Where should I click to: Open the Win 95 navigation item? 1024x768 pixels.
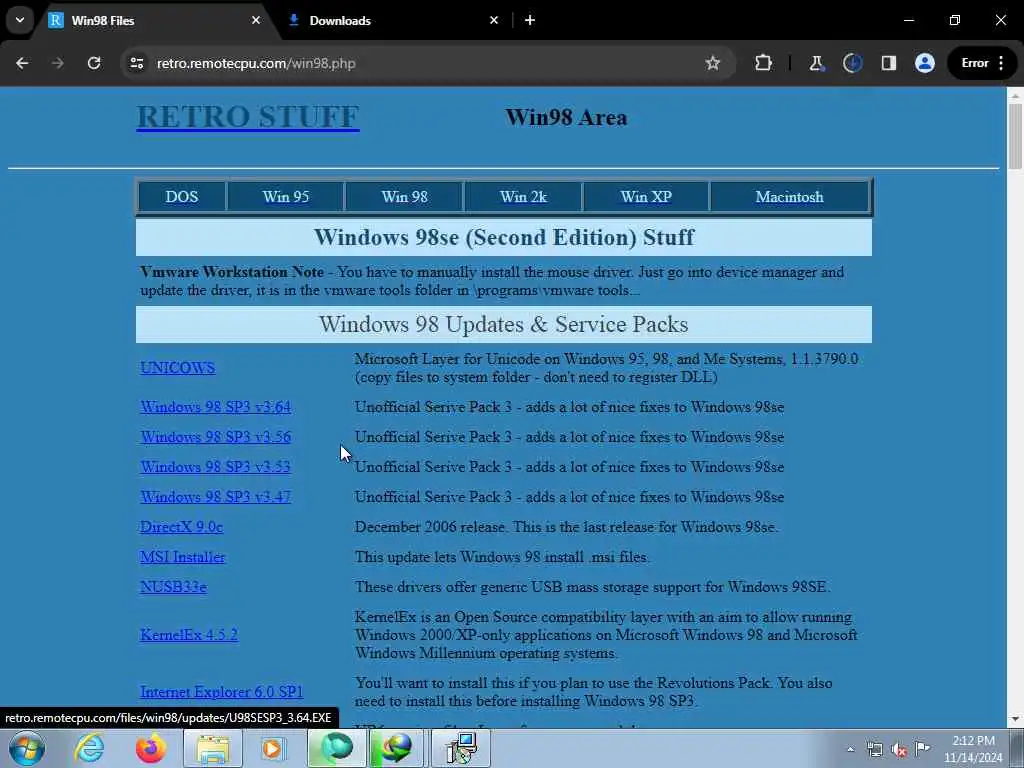(285, 197)
